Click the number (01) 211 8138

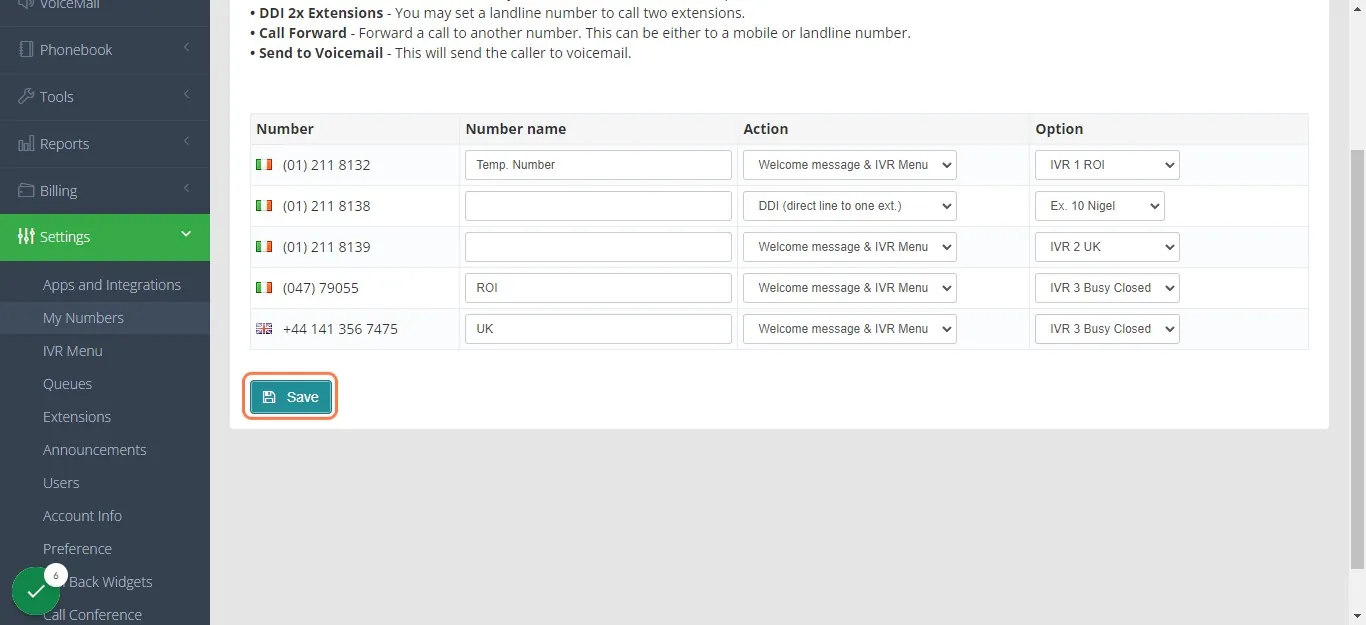[326, 206]
